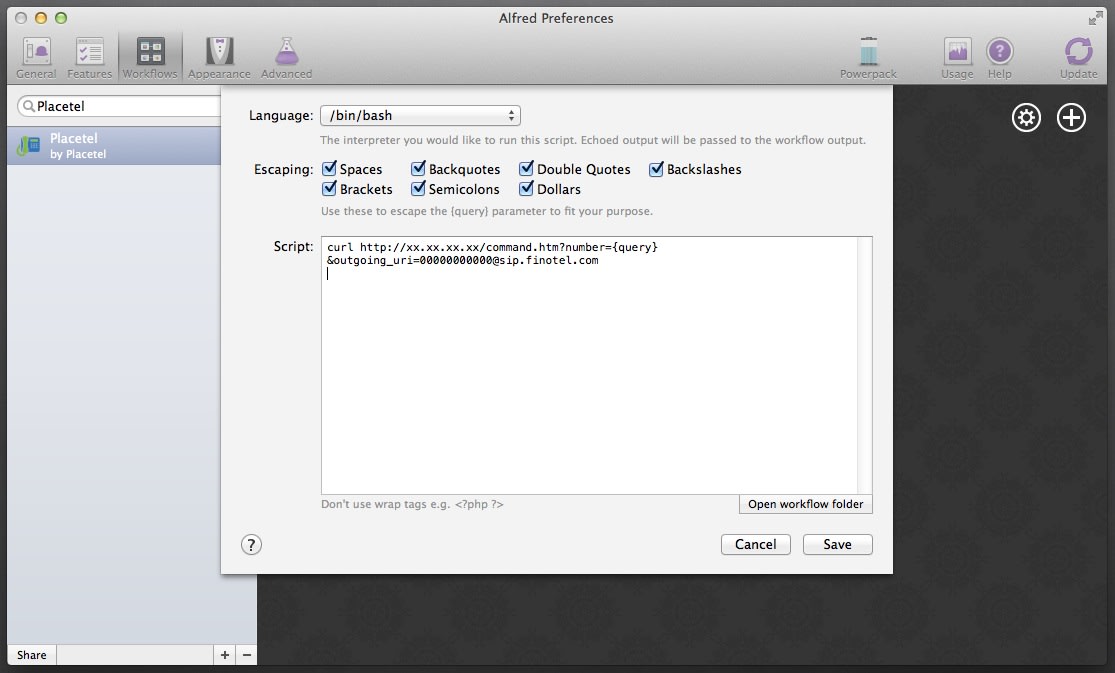Cancel the script editing dialog
Image resolution: width=1115 pixels, height=673 pixels.
pyautogui.click(x=755, y=544)
